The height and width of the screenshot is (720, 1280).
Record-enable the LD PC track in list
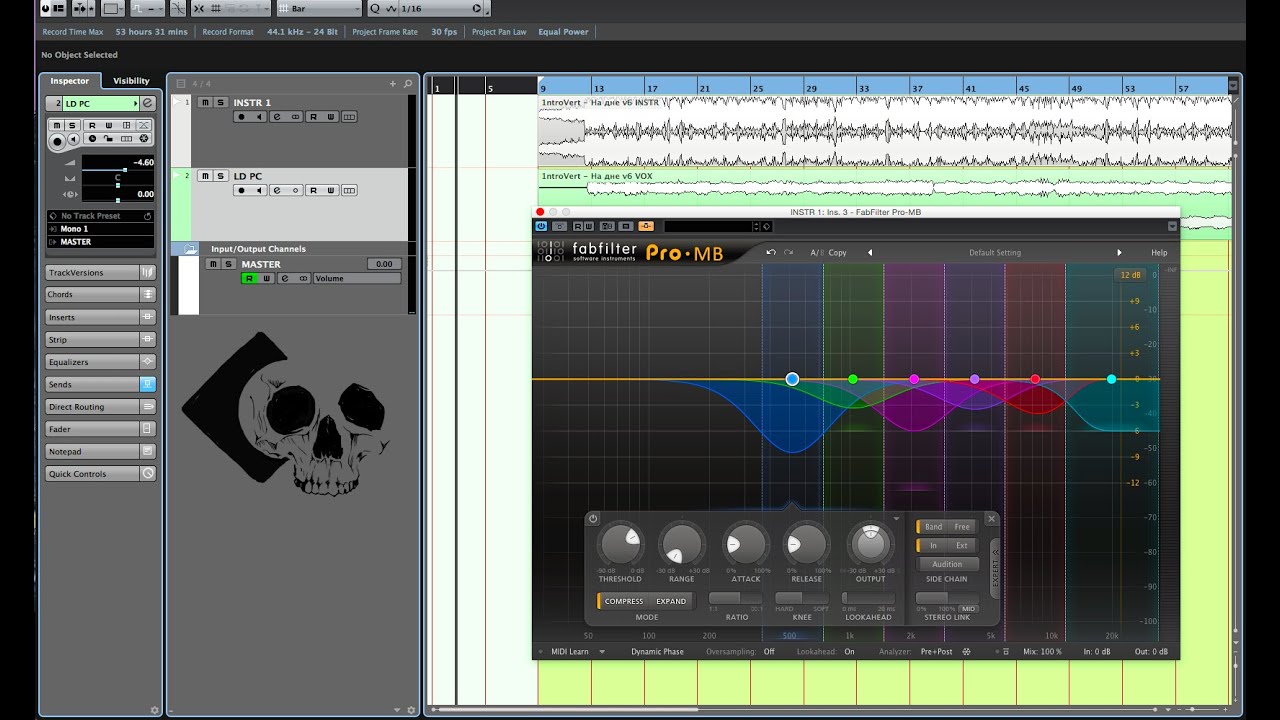(x=241, y=190)
